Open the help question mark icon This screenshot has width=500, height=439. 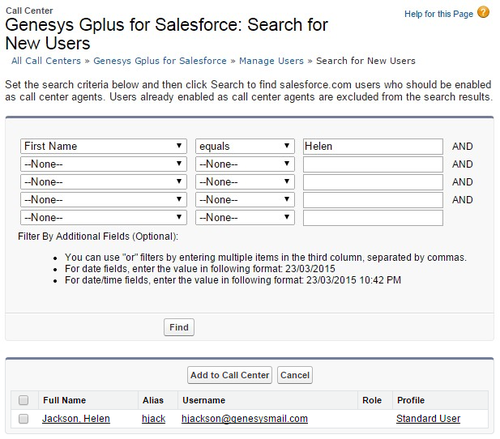[483, 13]
